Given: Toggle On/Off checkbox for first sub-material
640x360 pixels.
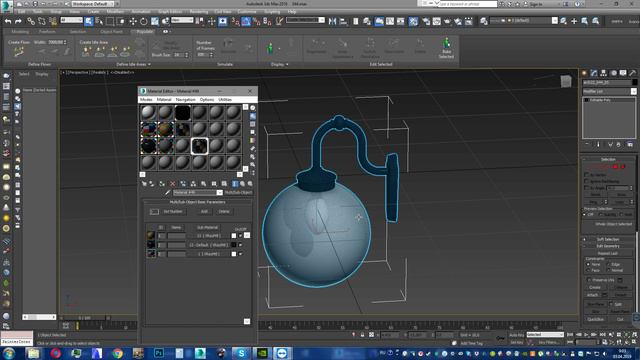Looking at the screenshot, I should [x=240, y=236].
